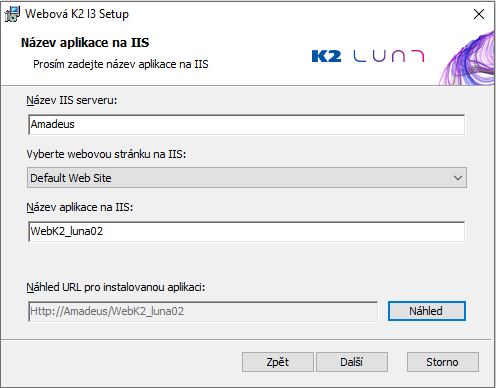Click the LUNA logo lettering
496x388 pixels.
[389, 56]
